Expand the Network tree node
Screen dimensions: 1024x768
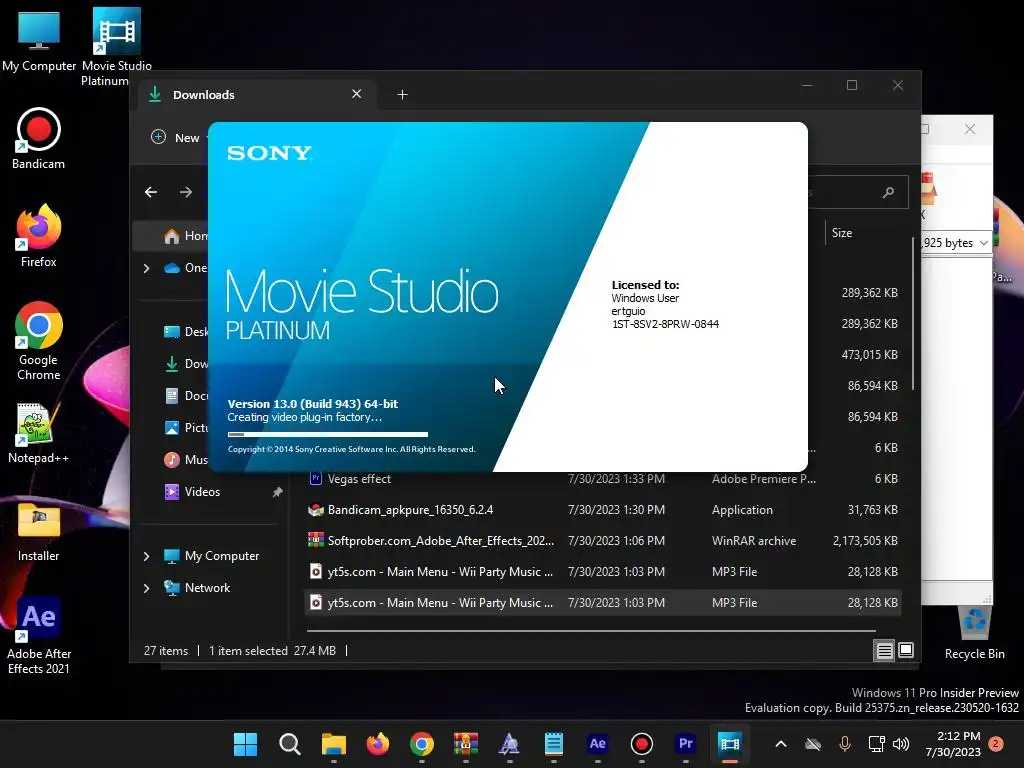(146, 588)
